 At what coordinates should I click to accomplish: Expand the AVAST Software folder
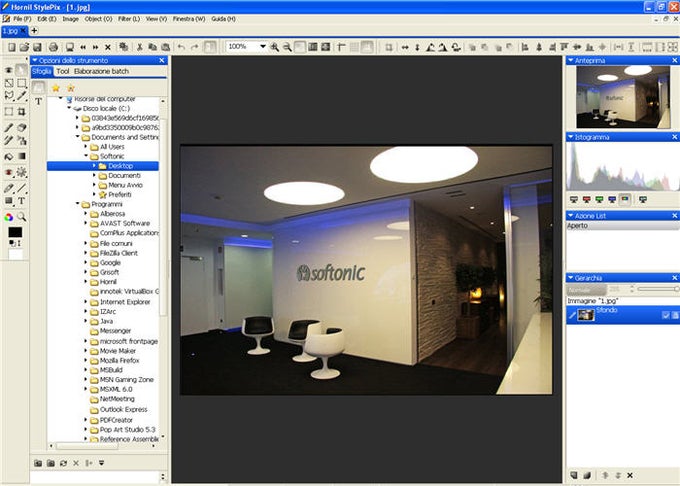click(85, 223)
